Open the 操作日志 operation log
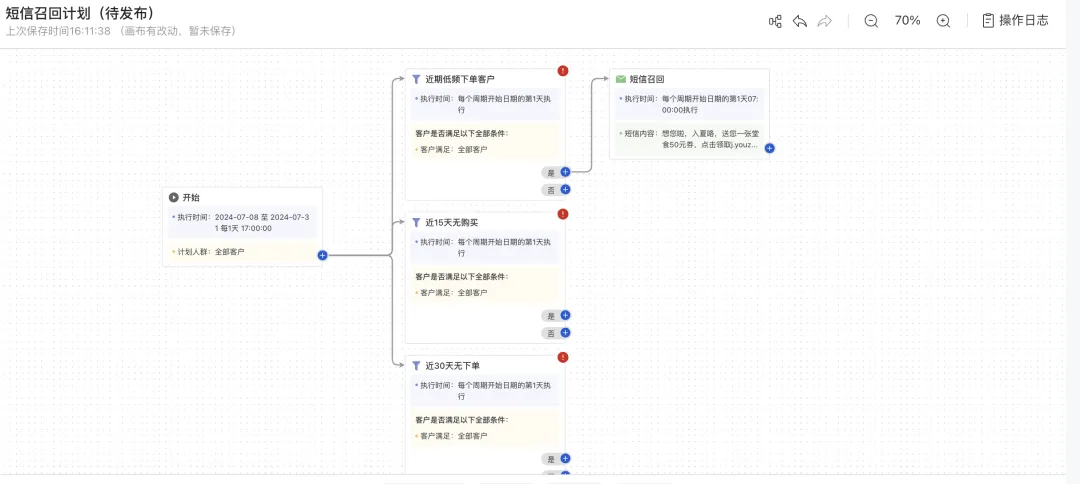Image resolution: width=1080 pixels, height=484 pixels. (1014, 21)
